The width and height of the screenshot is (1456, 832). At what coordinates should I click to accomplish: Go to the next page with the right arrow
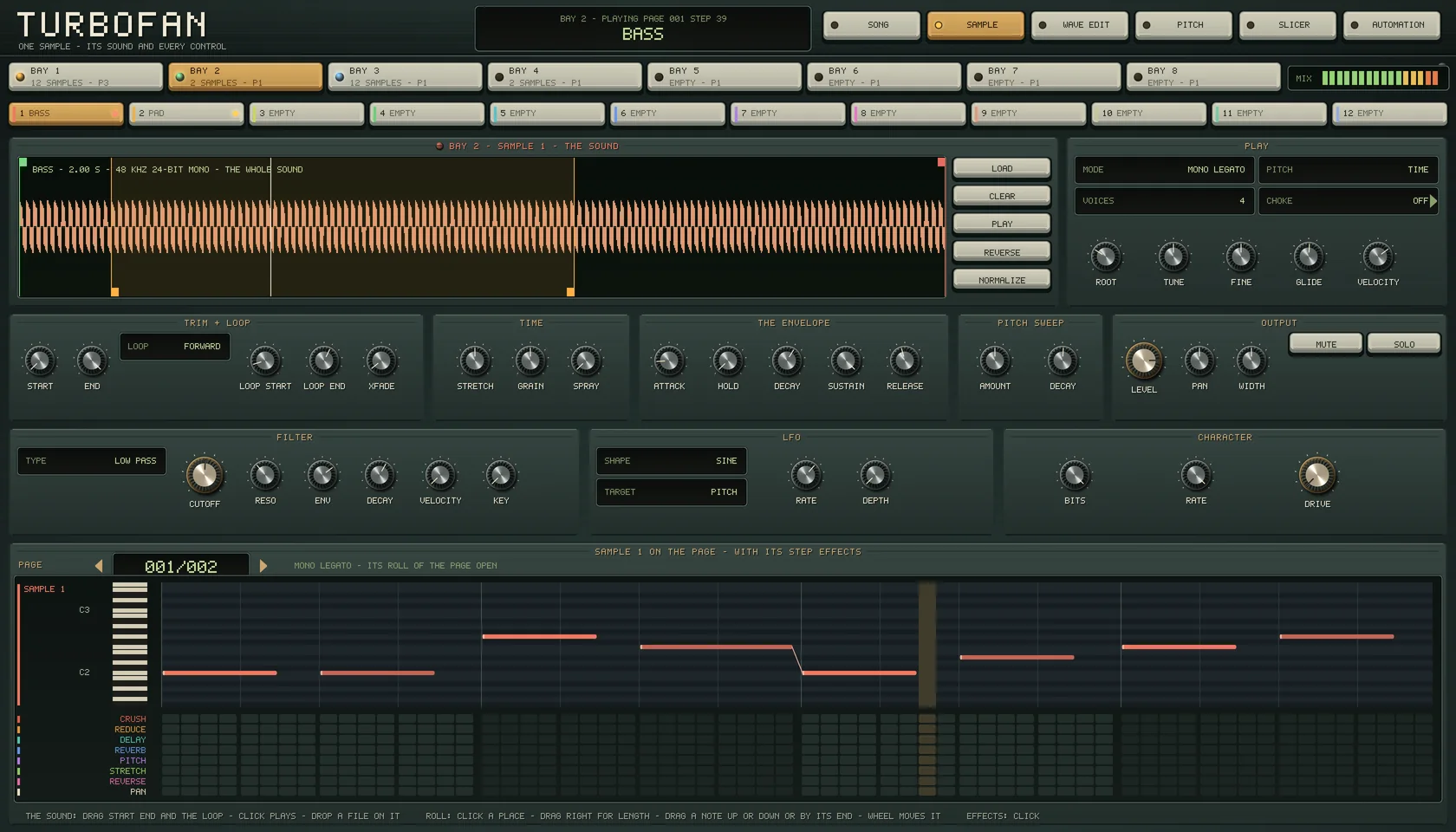[263, 566]
